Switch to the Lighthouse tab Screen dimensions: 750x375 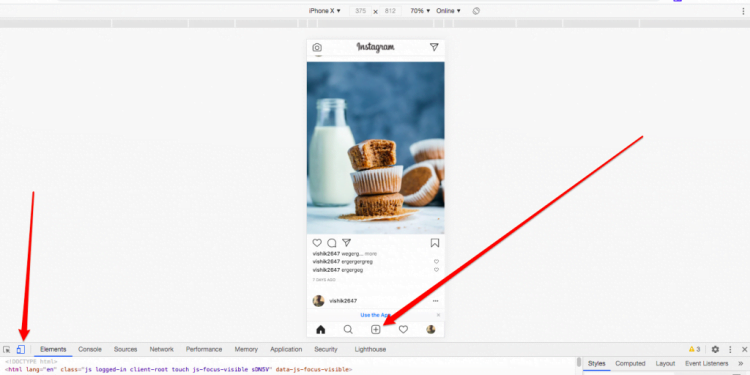(x=370, y=349)
